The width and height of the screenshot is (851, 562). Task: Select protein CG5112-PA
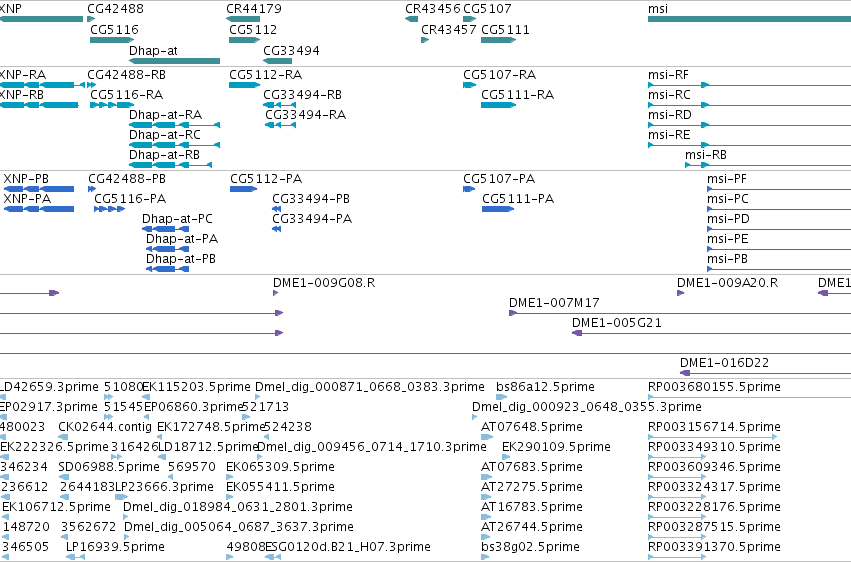266,178
